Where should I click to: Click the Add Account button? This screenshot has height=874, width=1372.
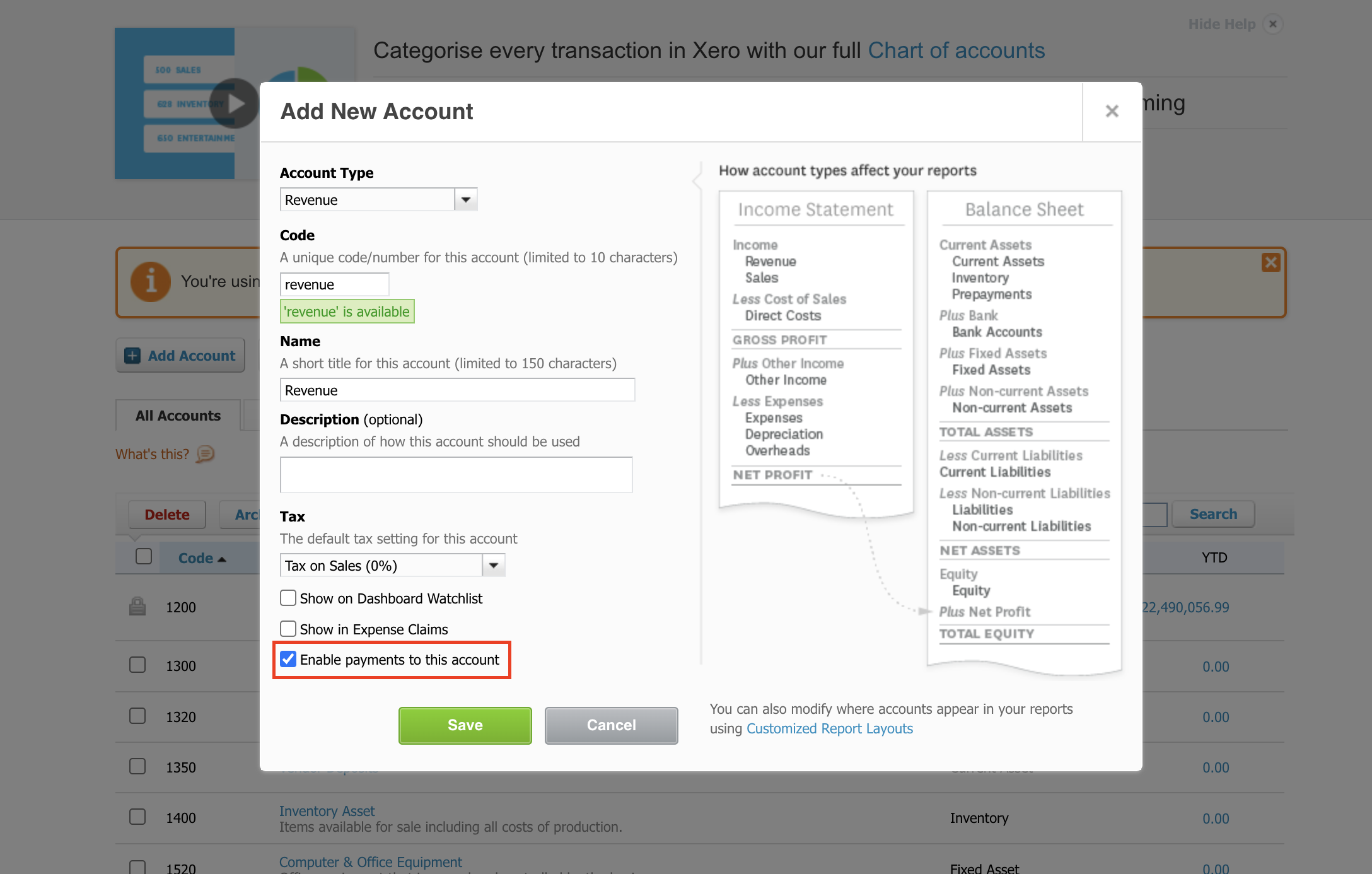pos(180,356)
